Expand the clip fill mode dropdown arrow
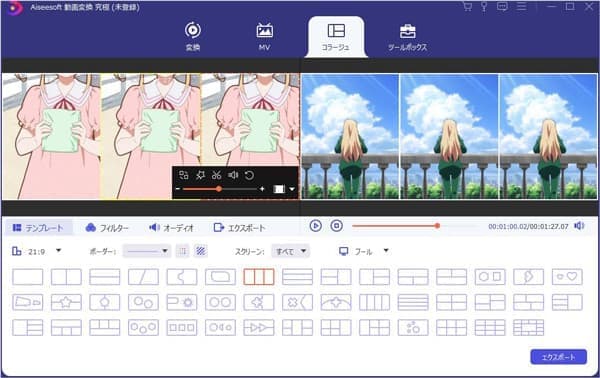This screenshot has width=600, height=378. (292, 189)
